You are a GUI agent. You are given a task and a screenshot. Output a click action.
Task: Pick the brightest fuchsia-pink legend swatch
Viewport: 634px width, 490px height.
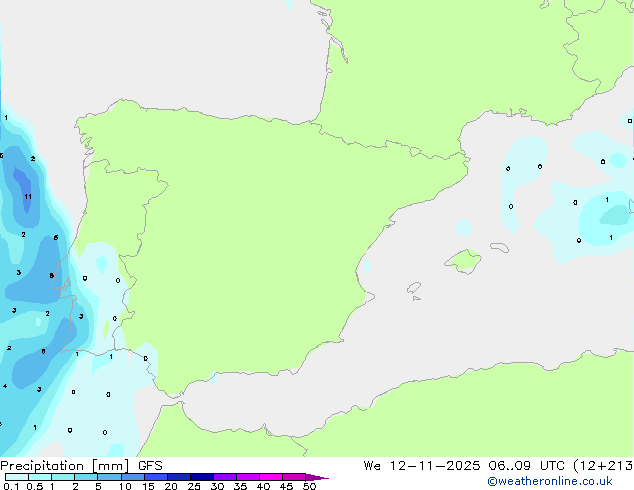click(271, 477)
